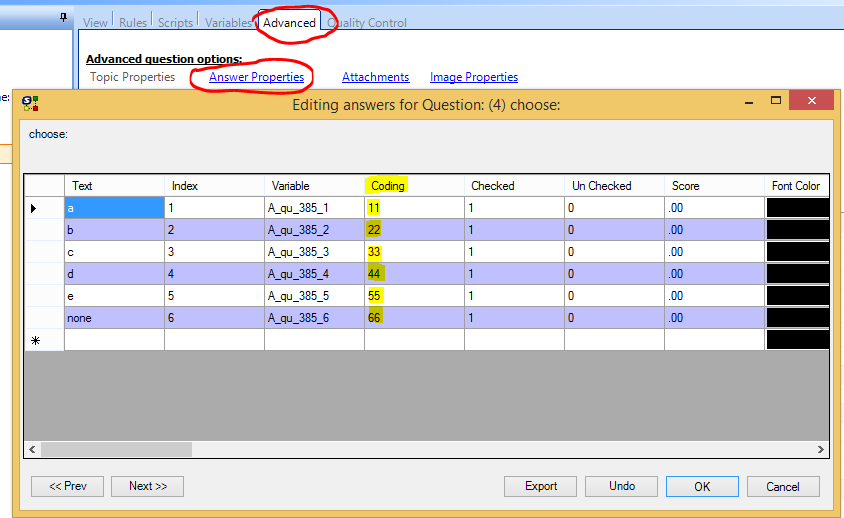Select coding cell 44
This screenshot has width=844, height=518.
(414, 274)
